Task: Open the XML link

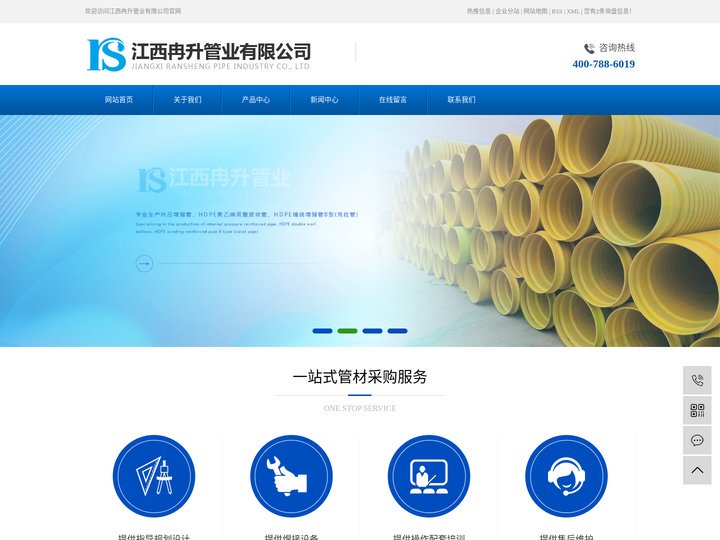Action: 573,11
